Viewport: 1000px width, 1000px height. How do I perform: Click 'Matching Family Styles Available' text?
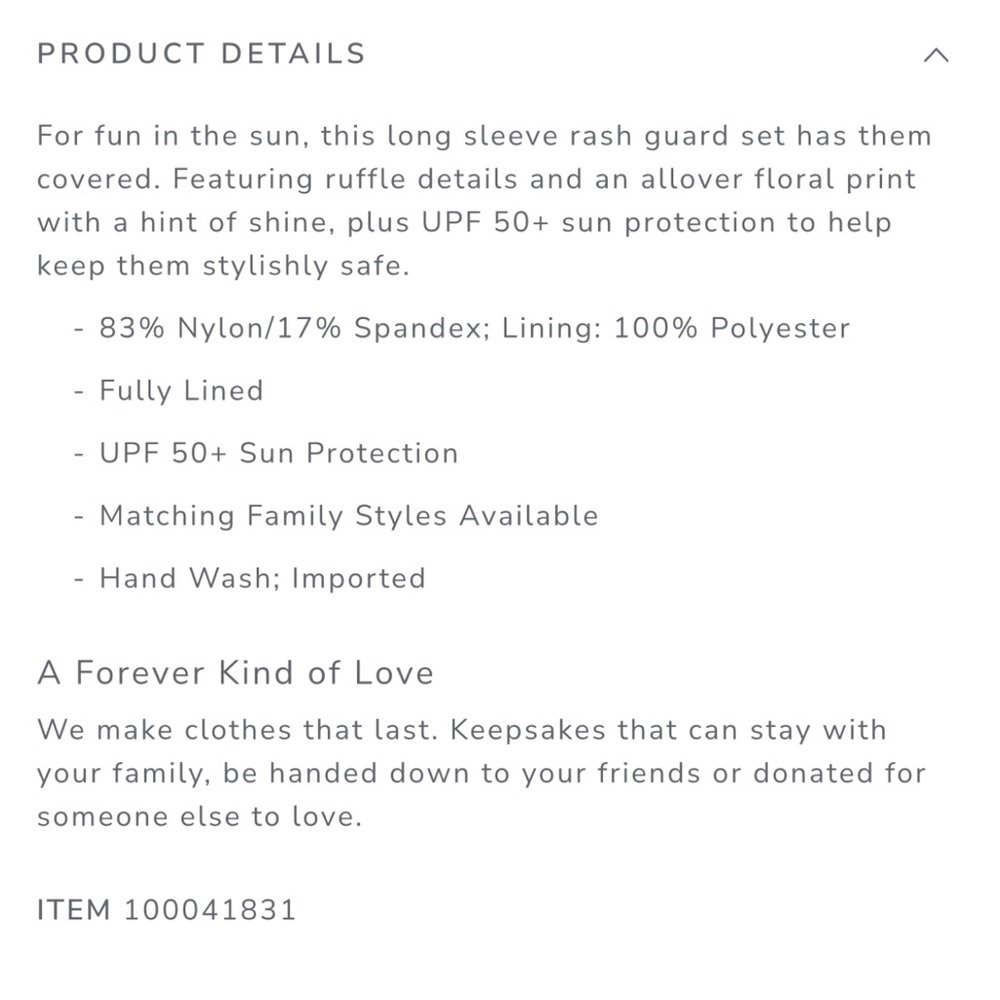tap(349, 515)
